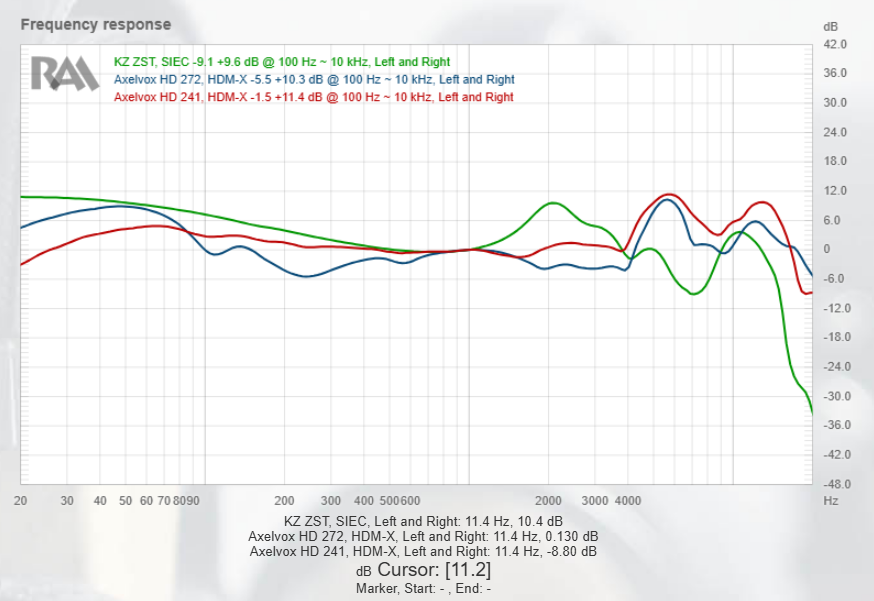The image size is (874, 601).
Task: Click the Frequency response title
Action: click(96, 25)
